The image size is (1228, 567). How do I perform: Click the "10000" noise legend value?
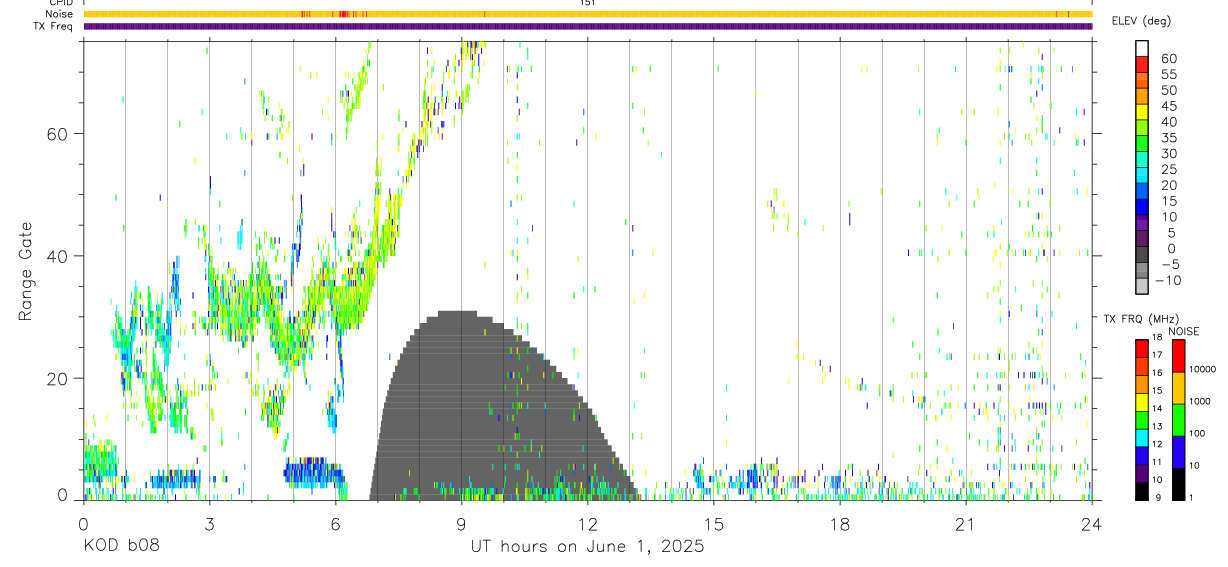pyautogui.click(x=1202, y=369)
